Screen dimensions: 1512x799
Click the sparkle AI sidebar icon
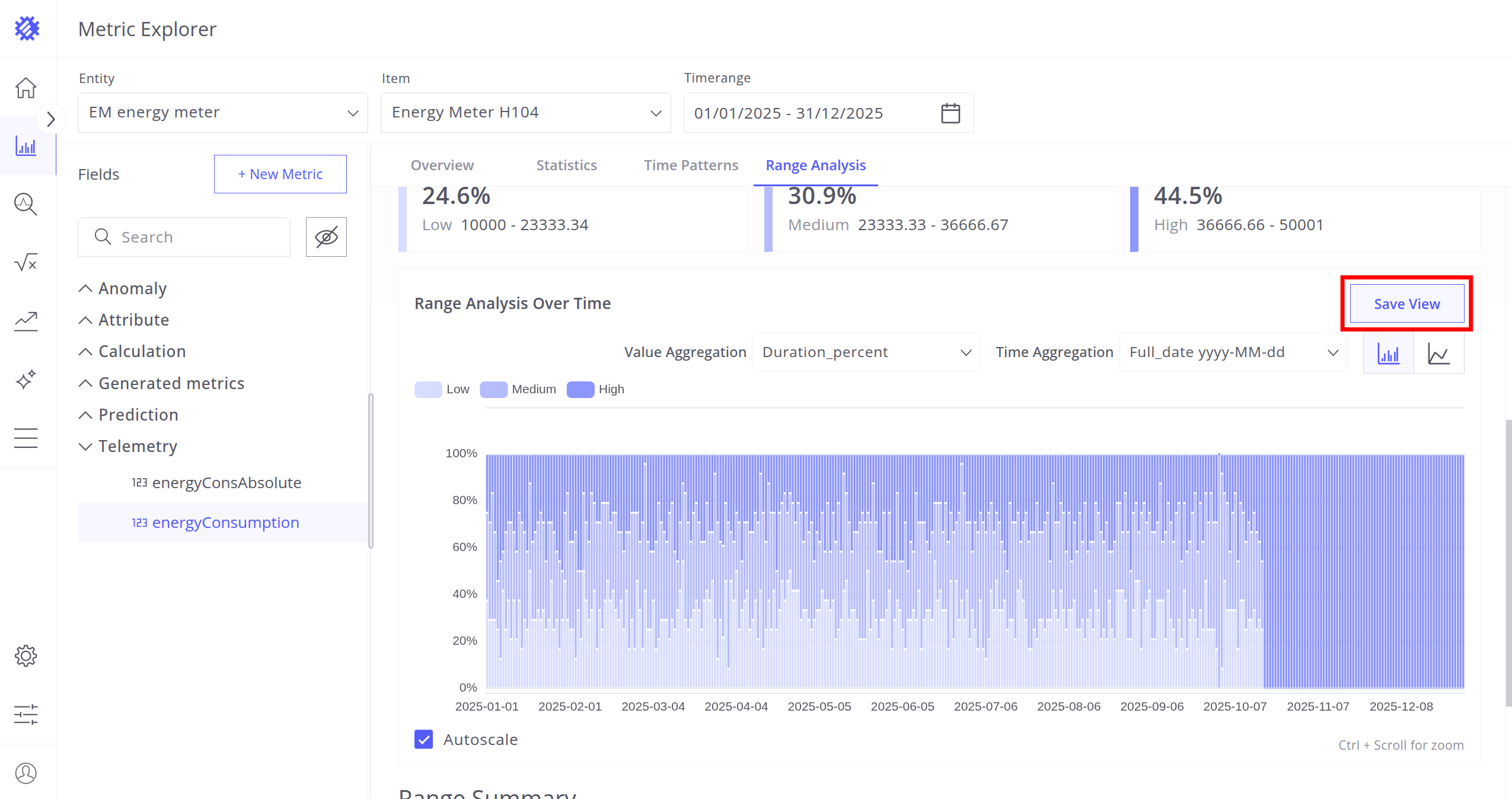[x=25, y=380]
